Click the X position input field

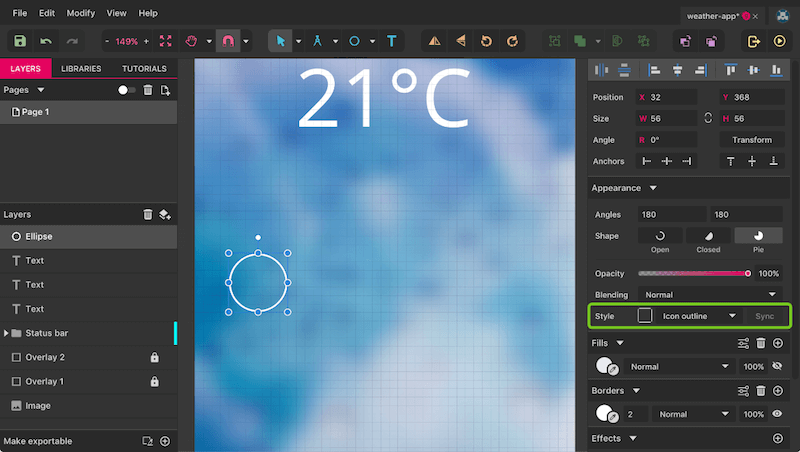(670, 97)
